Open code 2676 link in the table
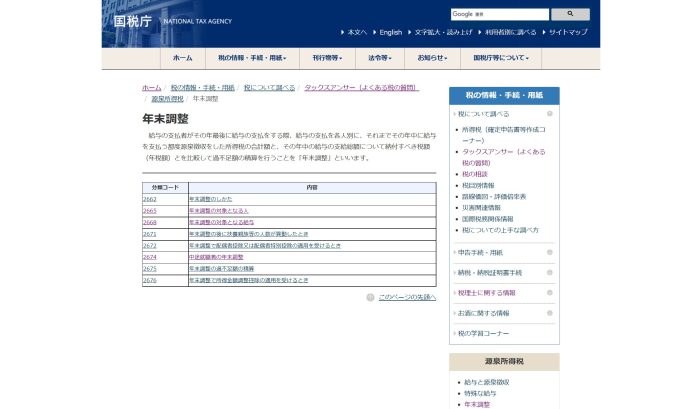Screen dimensions: 700x409 150,280
